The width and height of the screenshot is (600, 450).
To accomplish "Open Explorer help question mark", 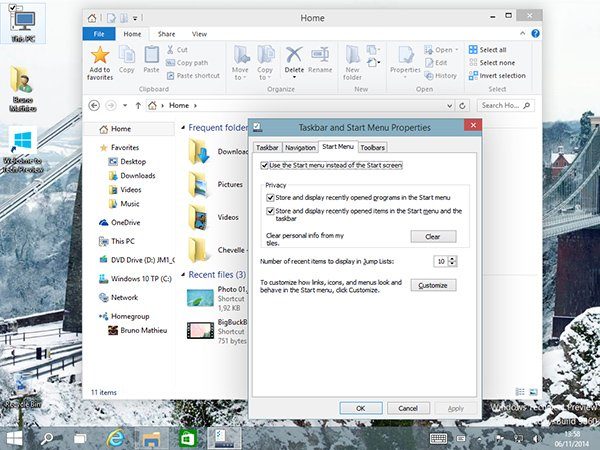I will tap(535, 34).
